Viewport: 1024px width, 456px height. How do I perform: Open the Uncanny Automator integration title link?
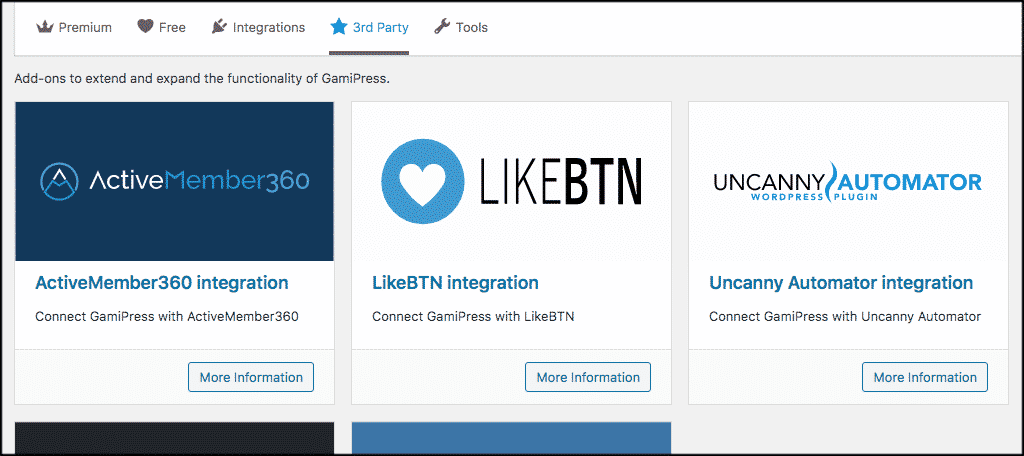[841, 283]
